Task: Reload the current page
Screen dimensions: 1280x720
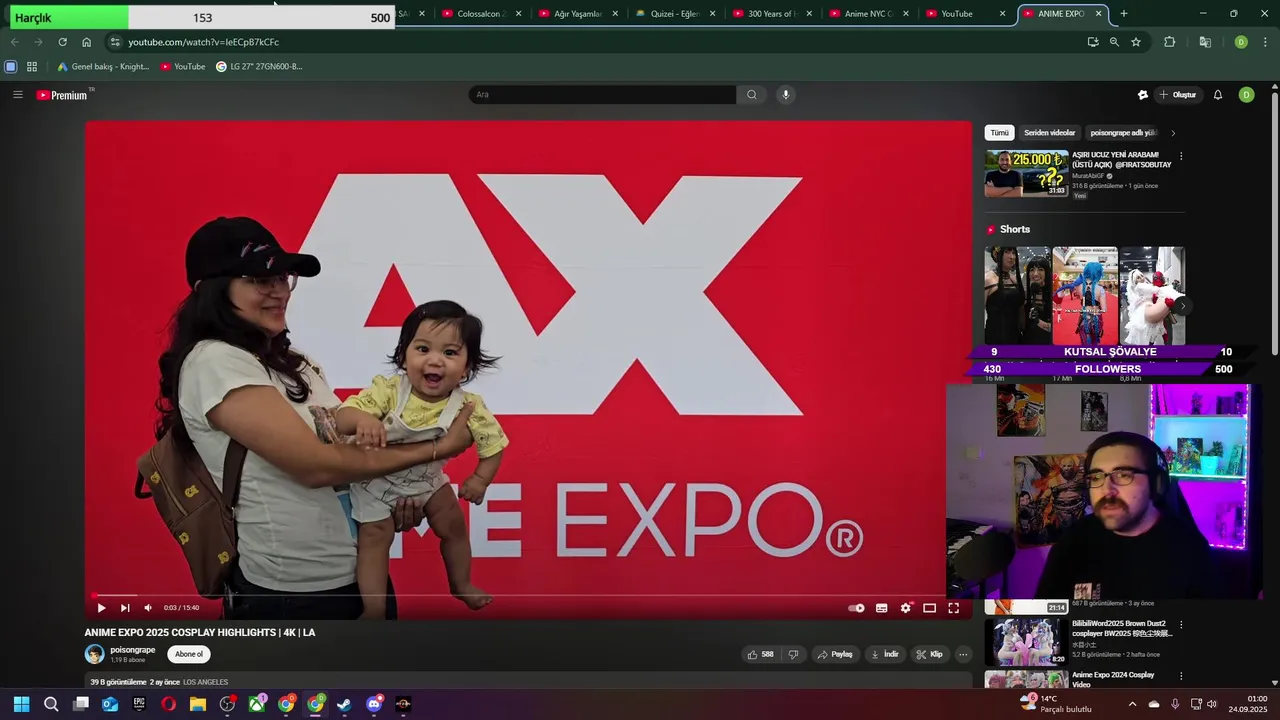Action: tap(62, 42)
